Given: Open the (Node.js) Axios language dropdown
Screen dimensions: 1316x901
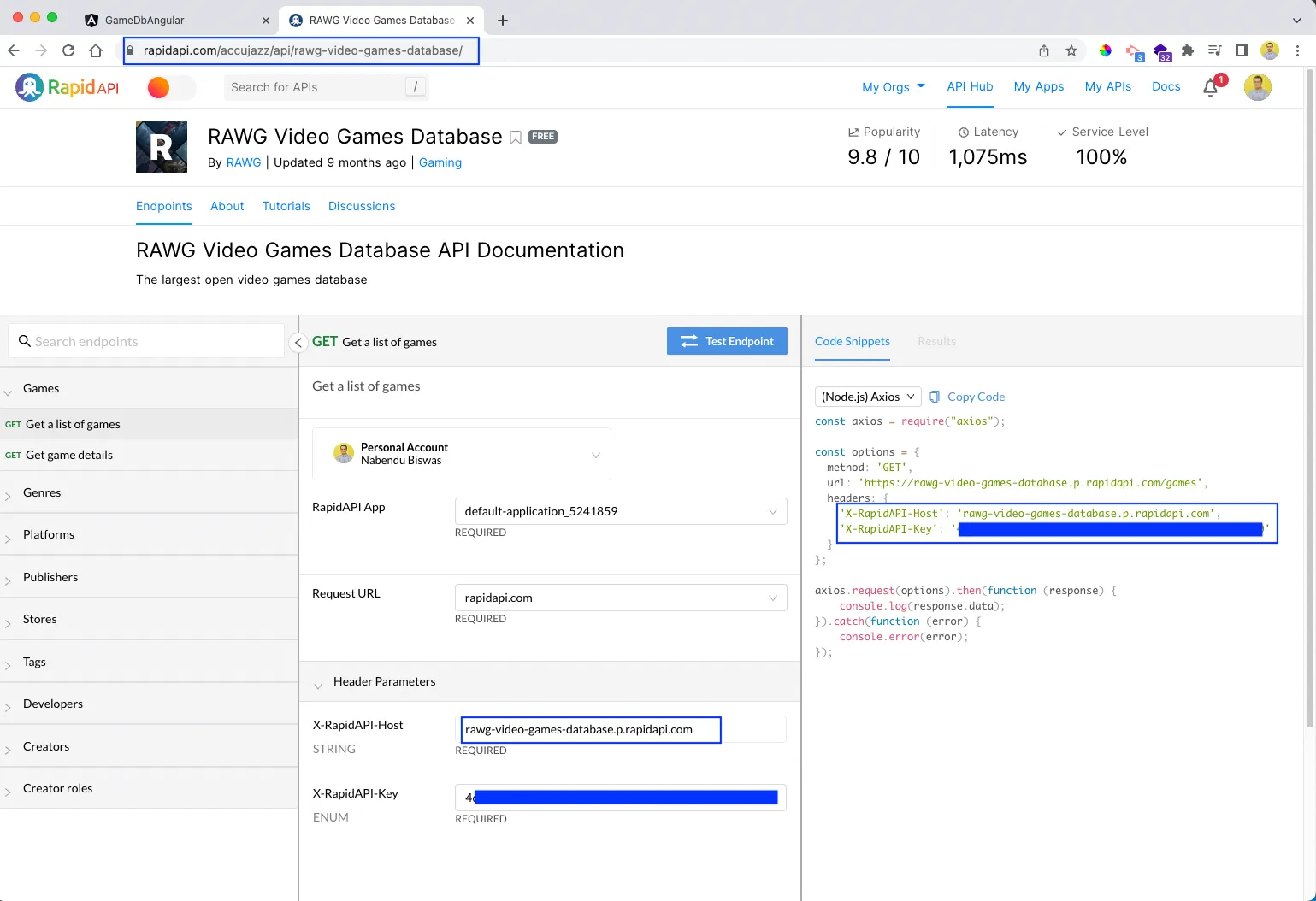Looking at the screenshot, I should (868, 397).
